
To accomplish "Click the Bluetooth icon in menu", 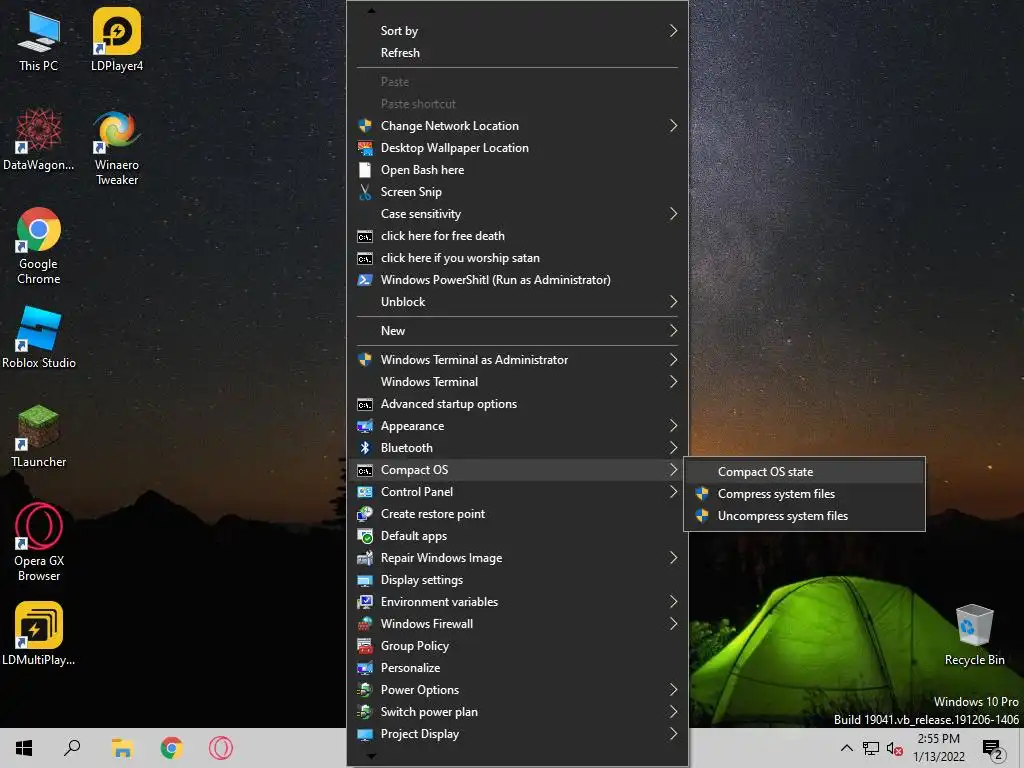I will coord(365,448).
